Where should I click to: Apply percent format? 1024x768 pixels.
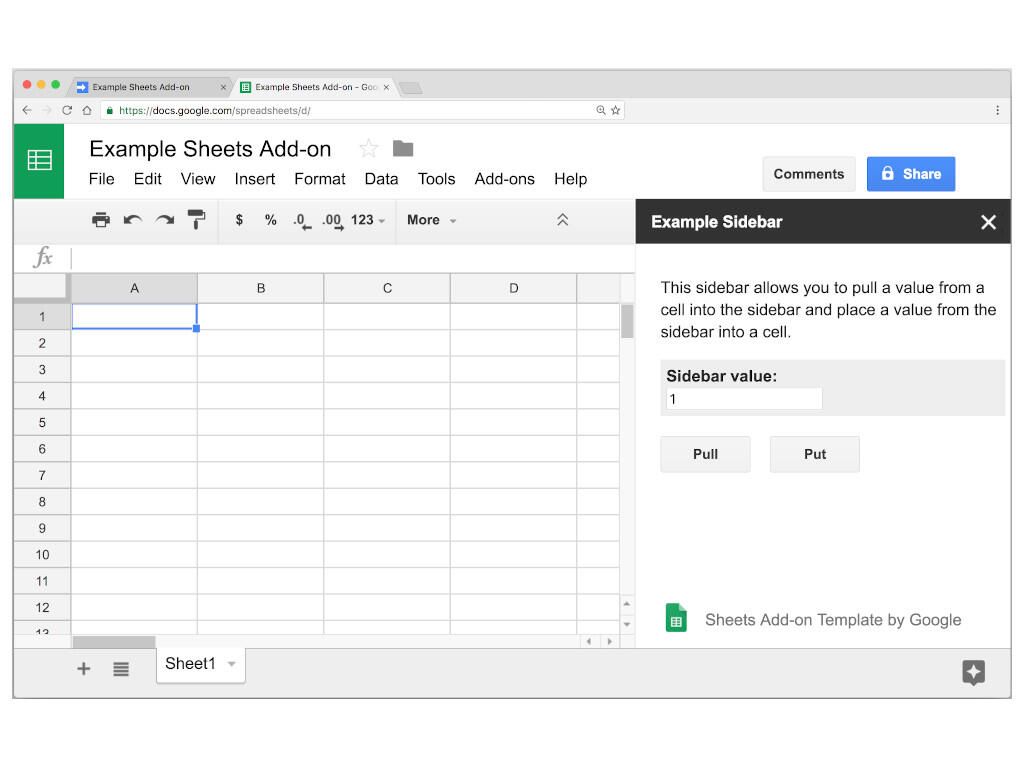coord(270,220)
